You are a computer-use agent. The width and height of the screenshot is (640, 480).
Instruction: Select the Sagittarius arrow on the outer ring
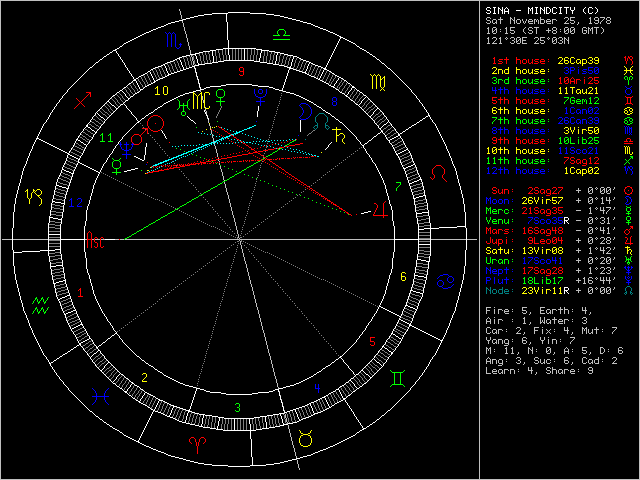[x=84, y=99]
